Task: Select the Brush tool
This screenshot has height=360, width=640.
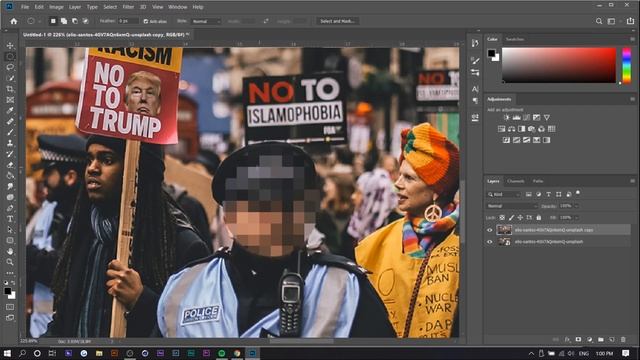Action: (10, 132)
